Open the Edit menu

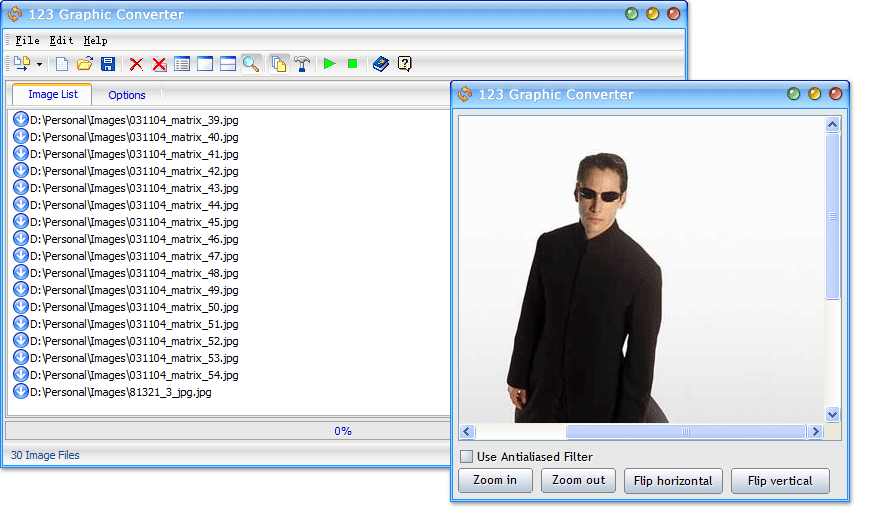[x=61, y=41]
